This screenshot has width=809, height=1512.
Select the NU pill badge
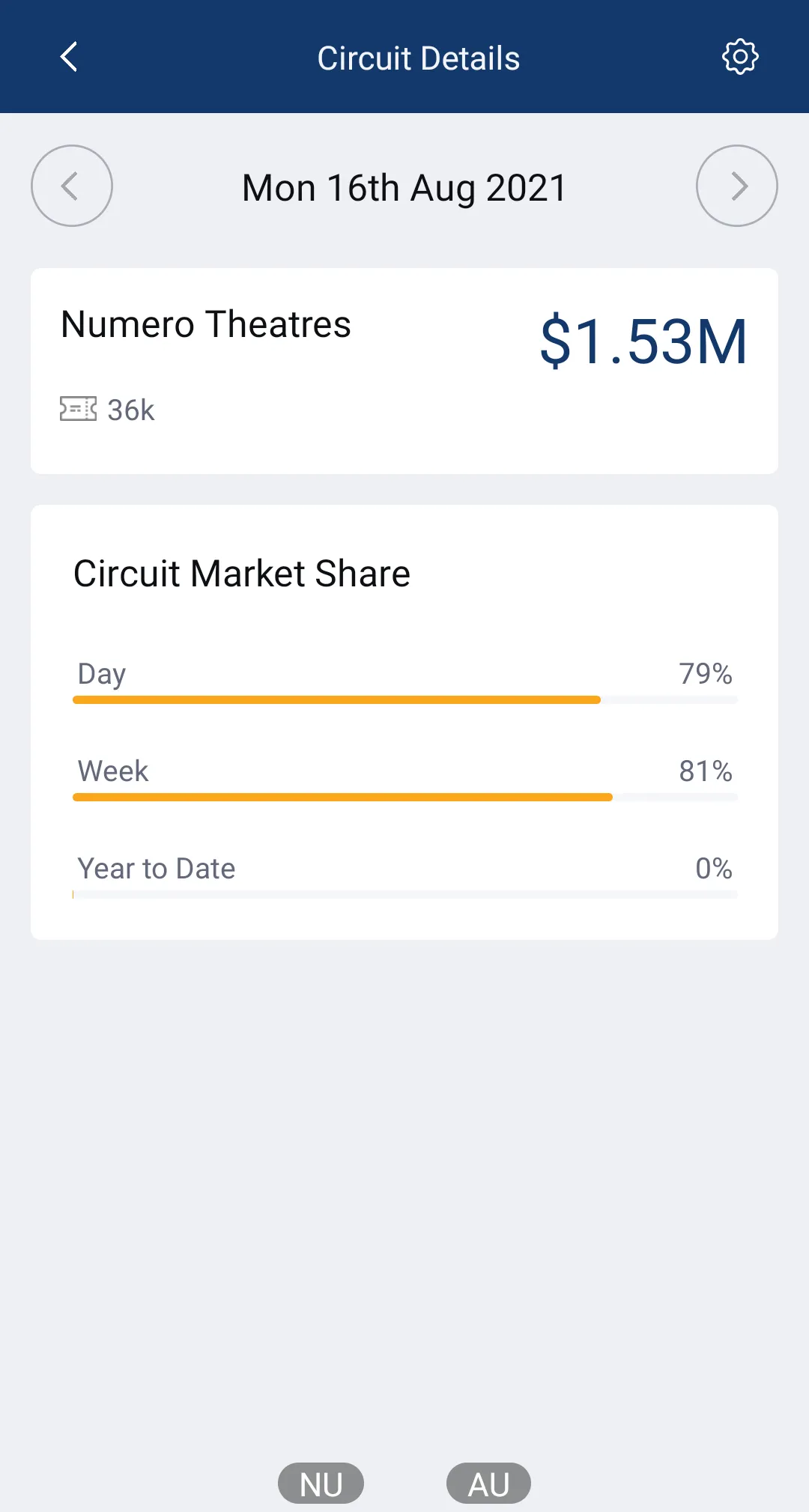coord(321,1484)
